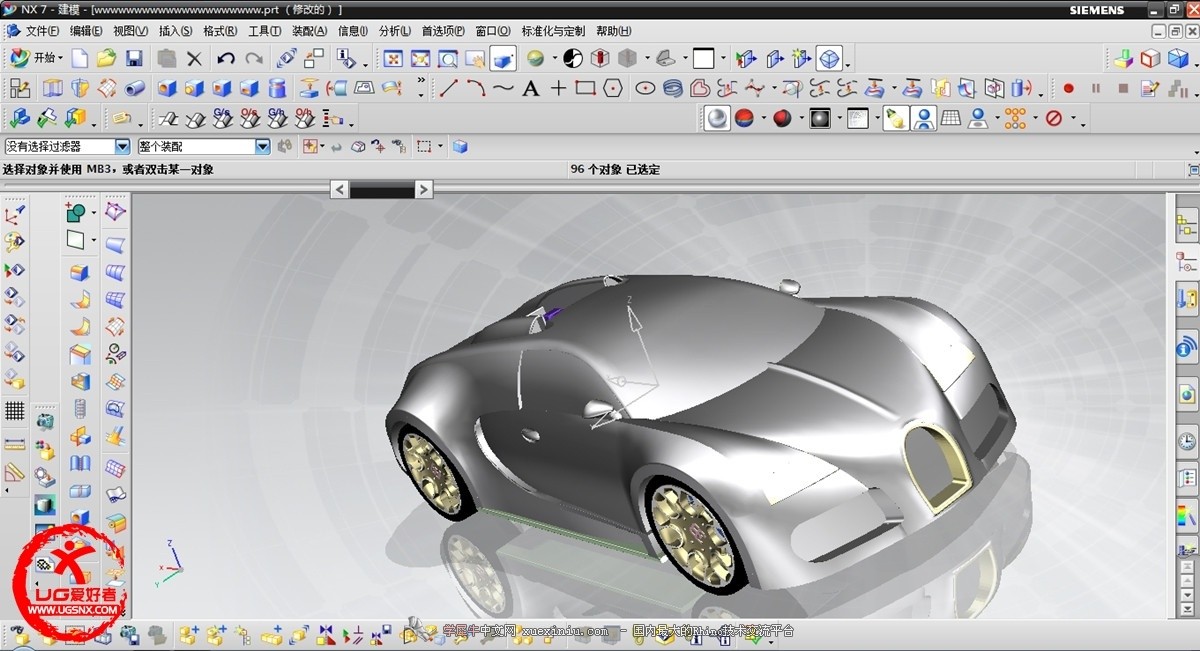1200x651 pixels.
Task: Click the Fit view icon
Action: pos(393,59)
